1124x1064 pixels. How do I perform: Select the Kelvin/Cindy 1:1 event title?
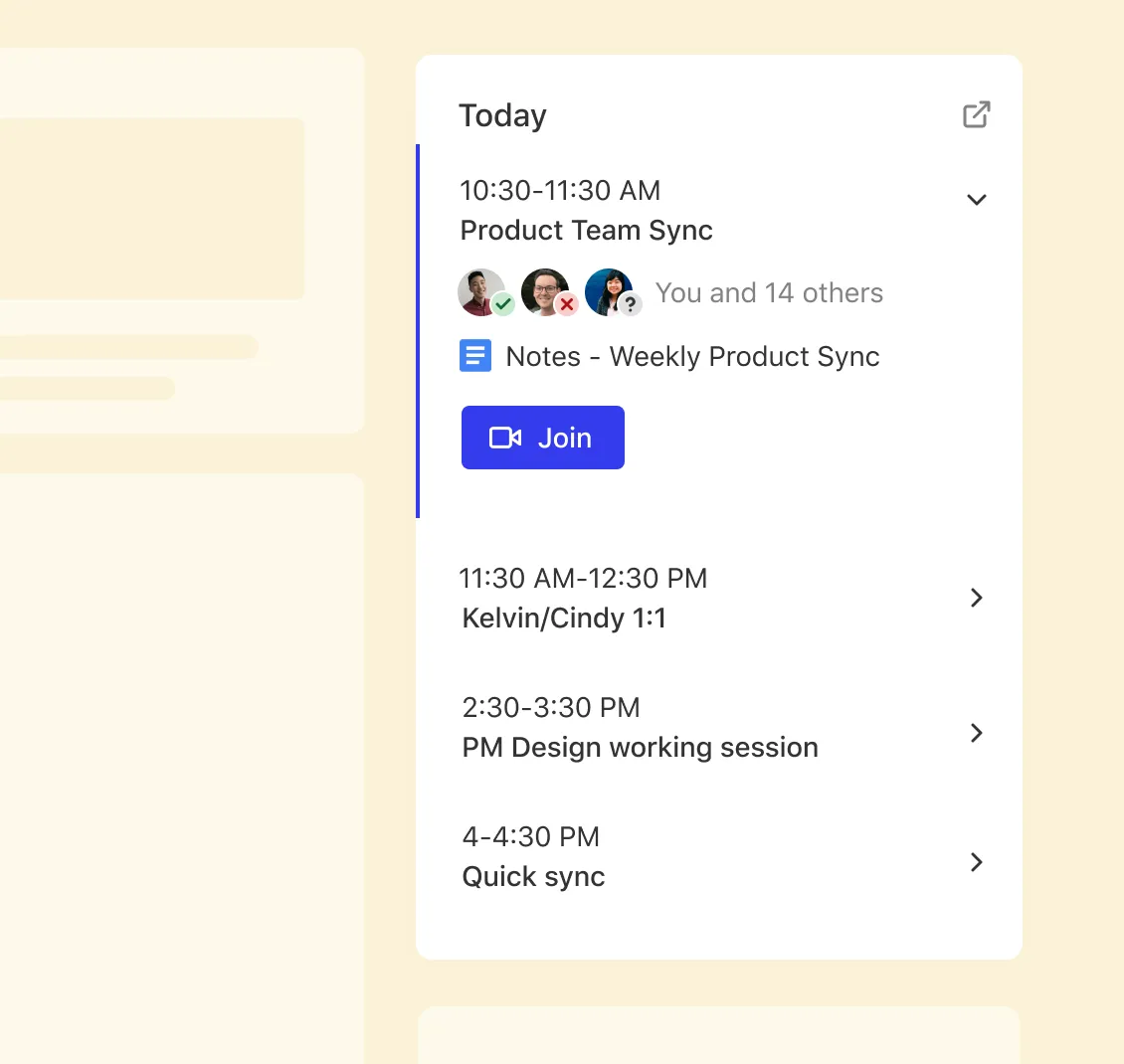564,619
